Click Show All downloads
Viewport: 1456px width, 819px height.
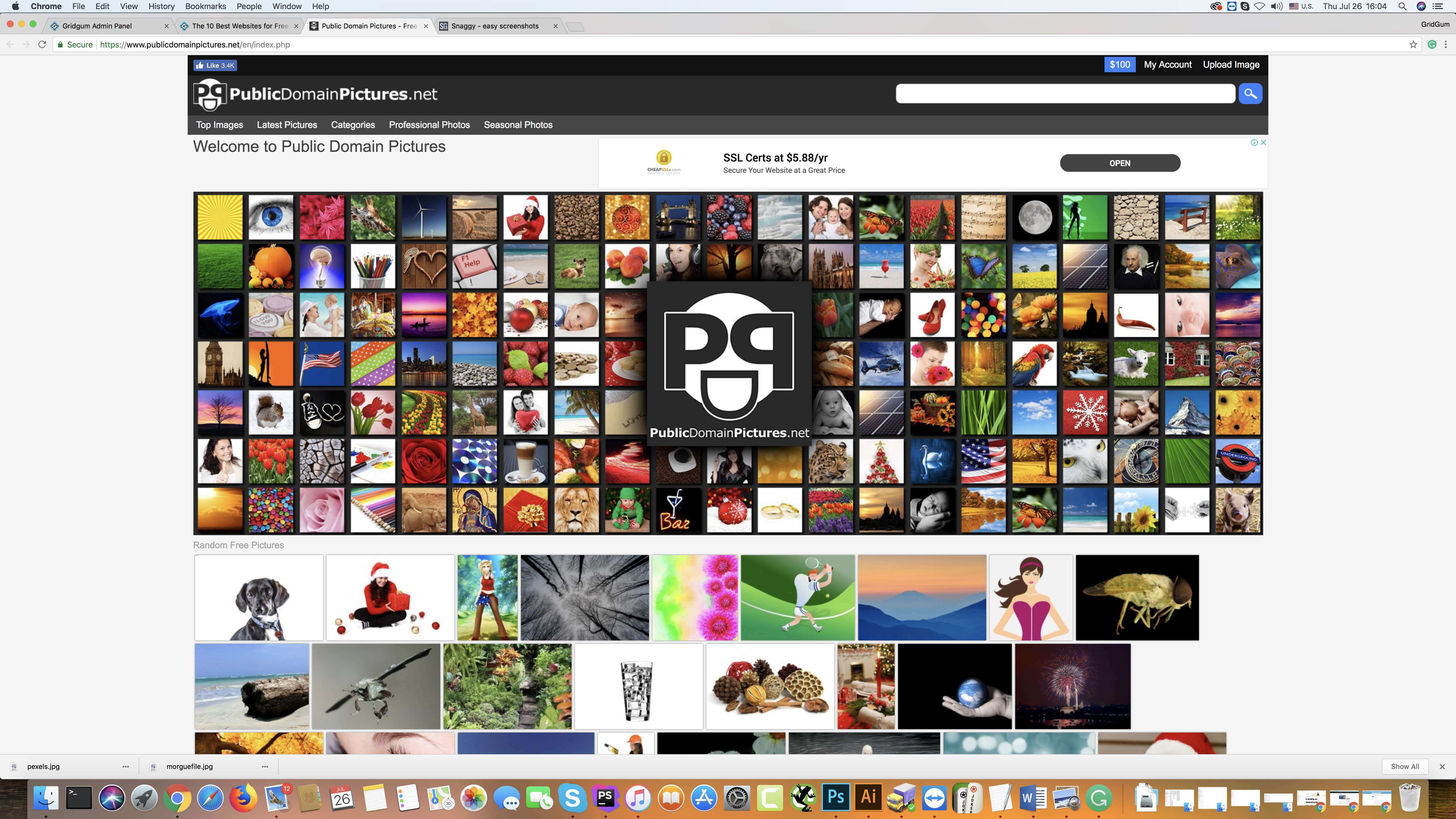click(1405, 766)
